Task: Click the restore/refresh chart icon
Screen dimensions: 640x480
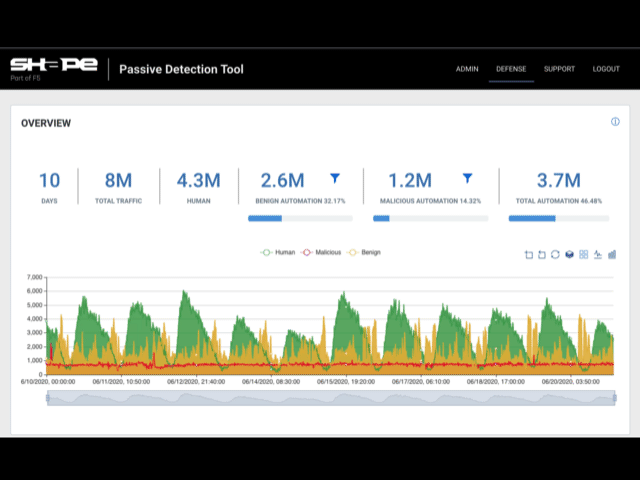Action: click(556, 254)
